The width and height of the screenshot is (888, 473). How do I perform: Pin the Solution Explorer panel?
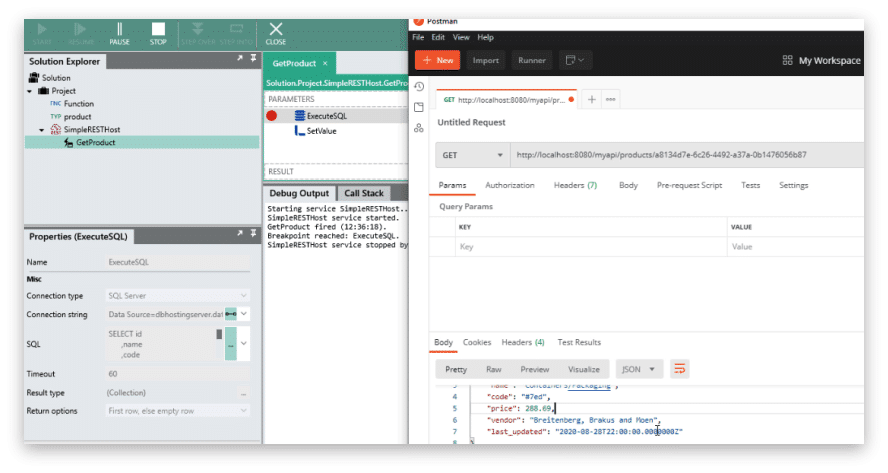(253, 58)
